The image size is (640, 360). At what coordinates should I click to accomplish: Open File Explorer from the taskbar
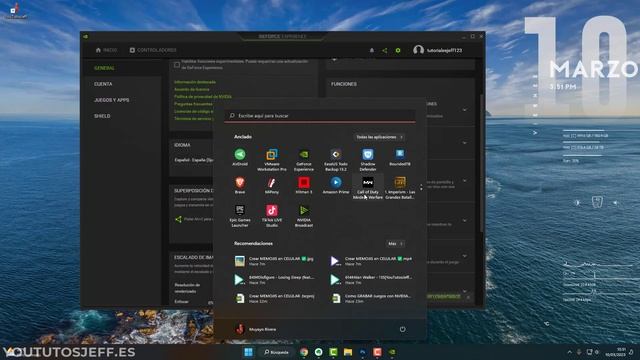pyautogui.click(x=348, y=352)
